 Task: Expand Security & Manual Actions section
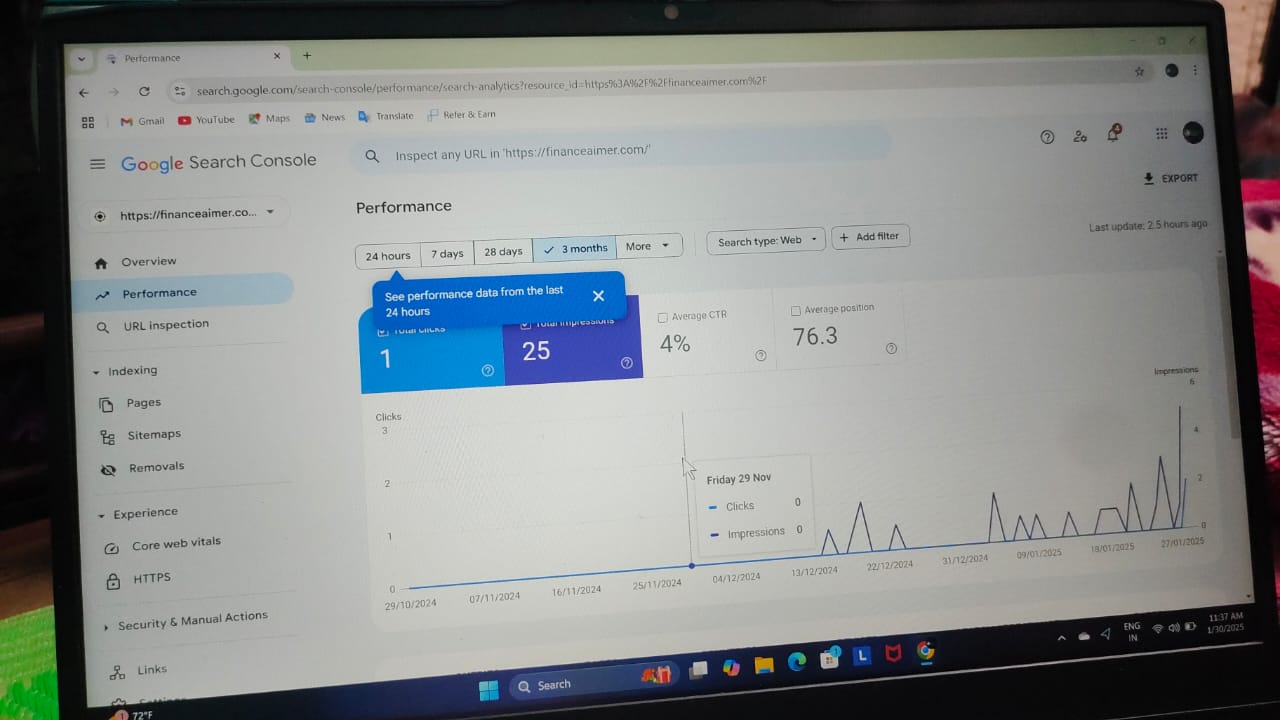106,627
